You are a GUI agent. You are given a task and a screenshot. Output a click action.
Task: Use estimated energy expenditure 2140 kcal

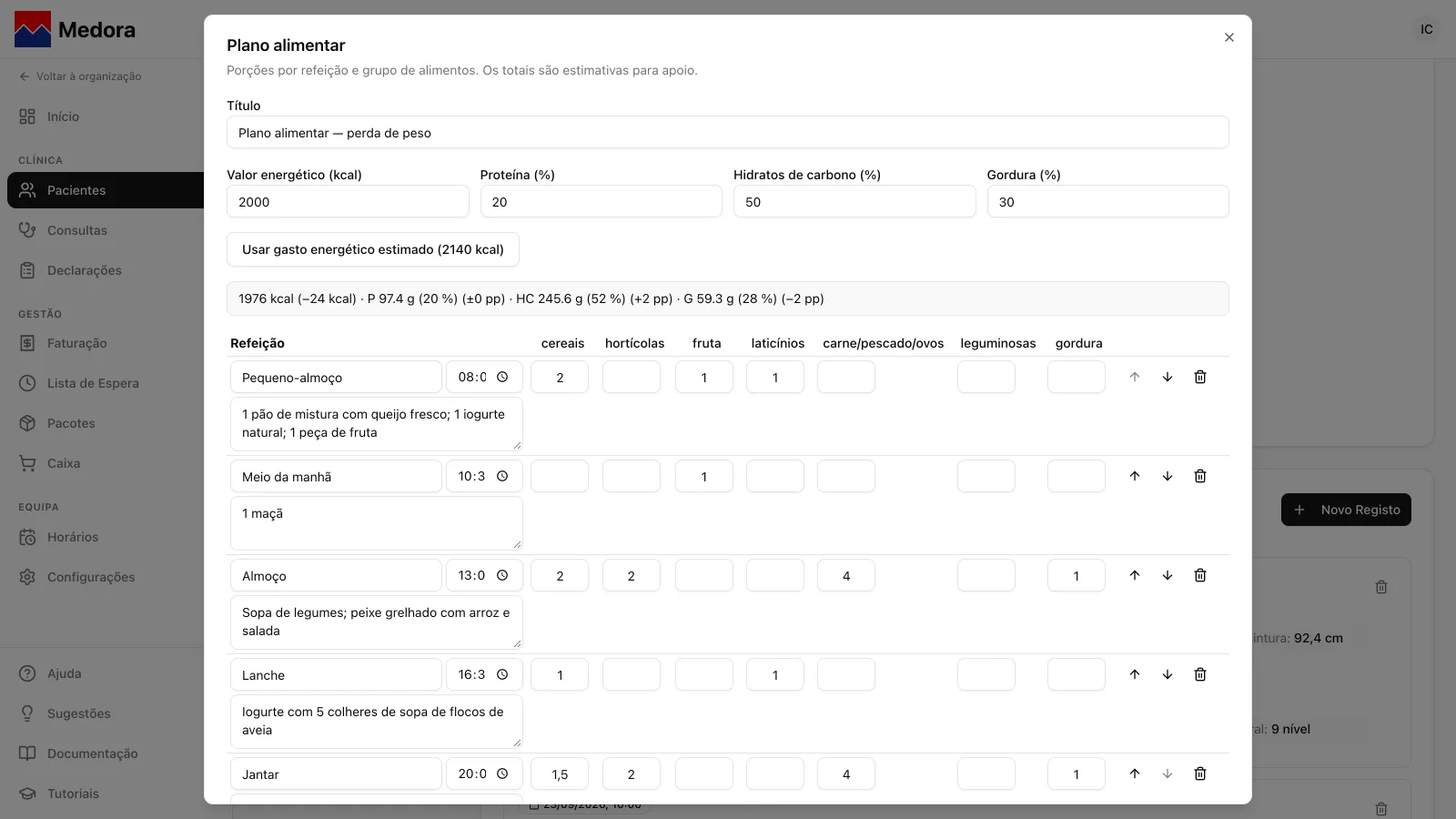(373, 249)
